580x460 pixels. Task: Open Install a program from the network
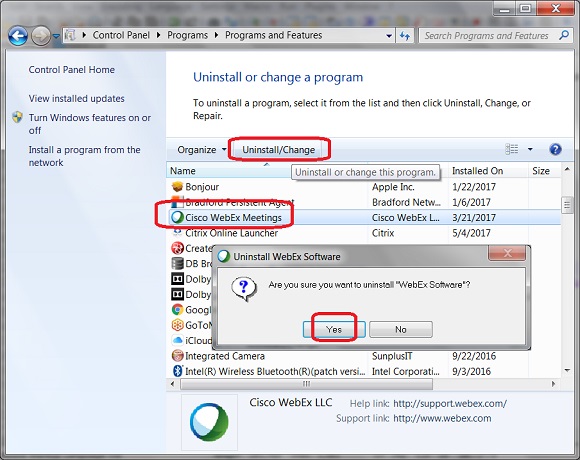85,156
